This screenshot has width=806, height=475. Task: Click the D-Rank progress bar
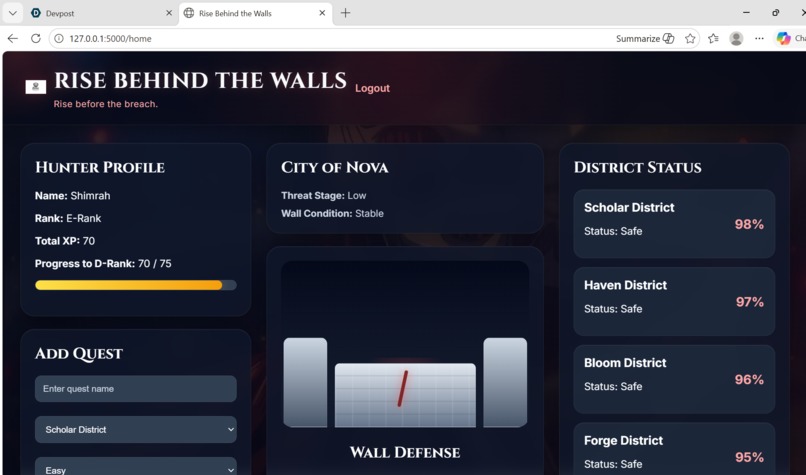pyautogui.click(x=136, y=285)
